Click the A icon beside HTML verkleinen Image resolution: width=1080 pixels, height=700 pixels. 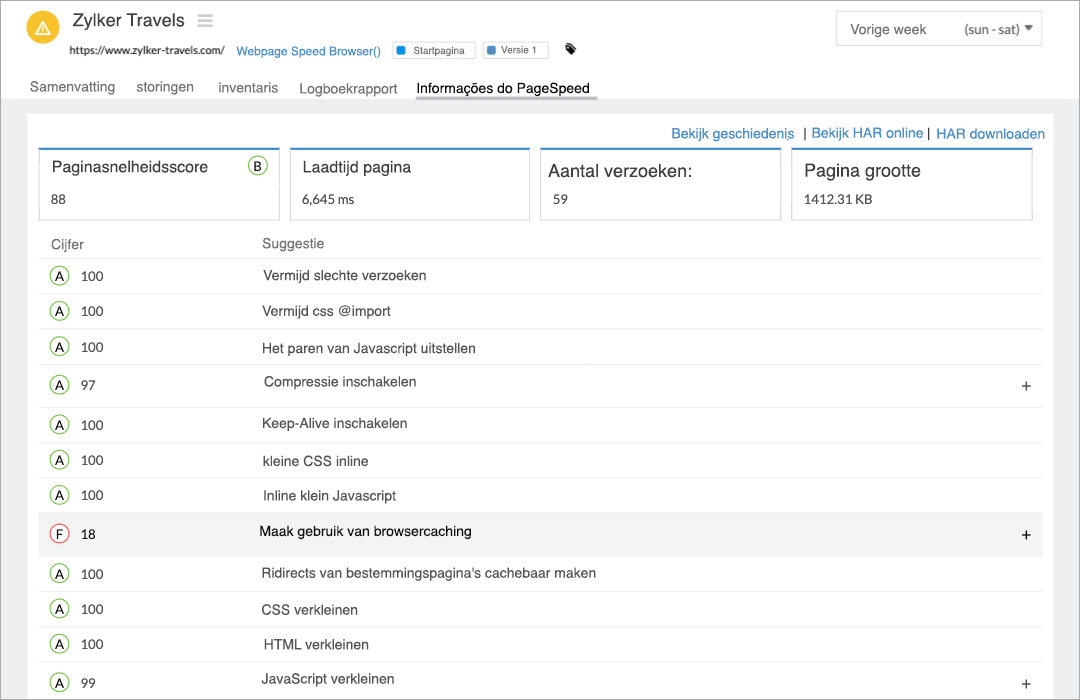(59, 644)
